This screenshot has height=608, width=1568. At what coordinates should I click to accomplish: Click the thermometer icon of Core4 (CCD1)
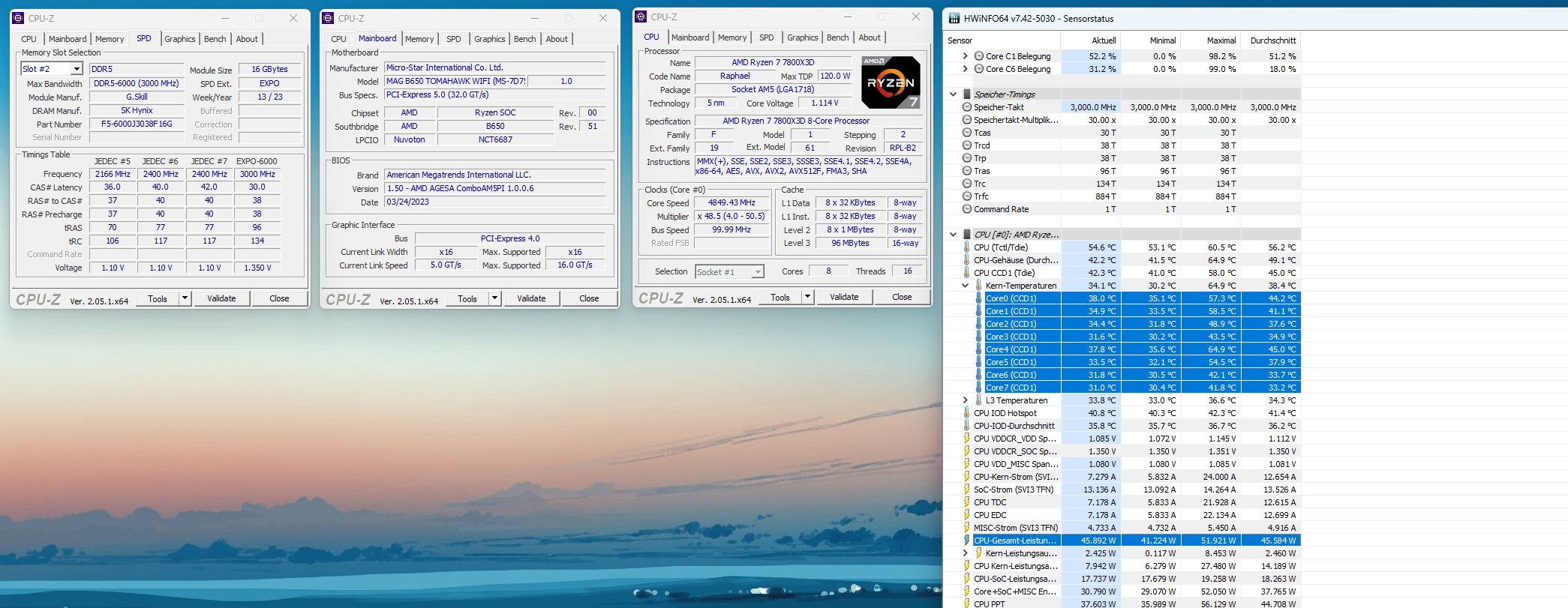(x=979, y=349)
